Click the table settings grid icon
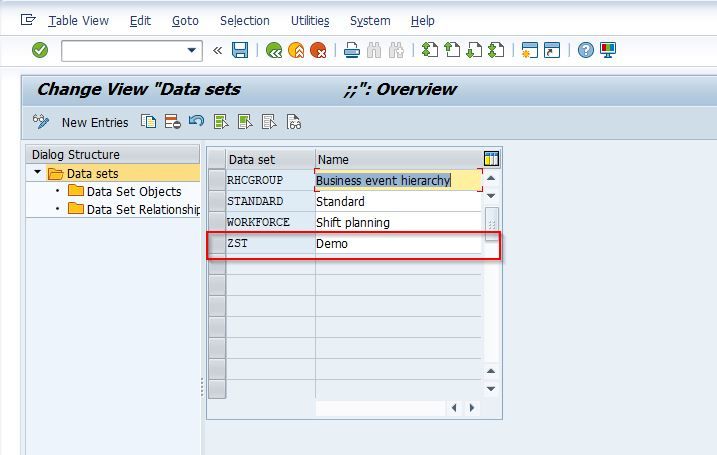The height and width of the screenshot is (455, 717). [x=491, y=159]
